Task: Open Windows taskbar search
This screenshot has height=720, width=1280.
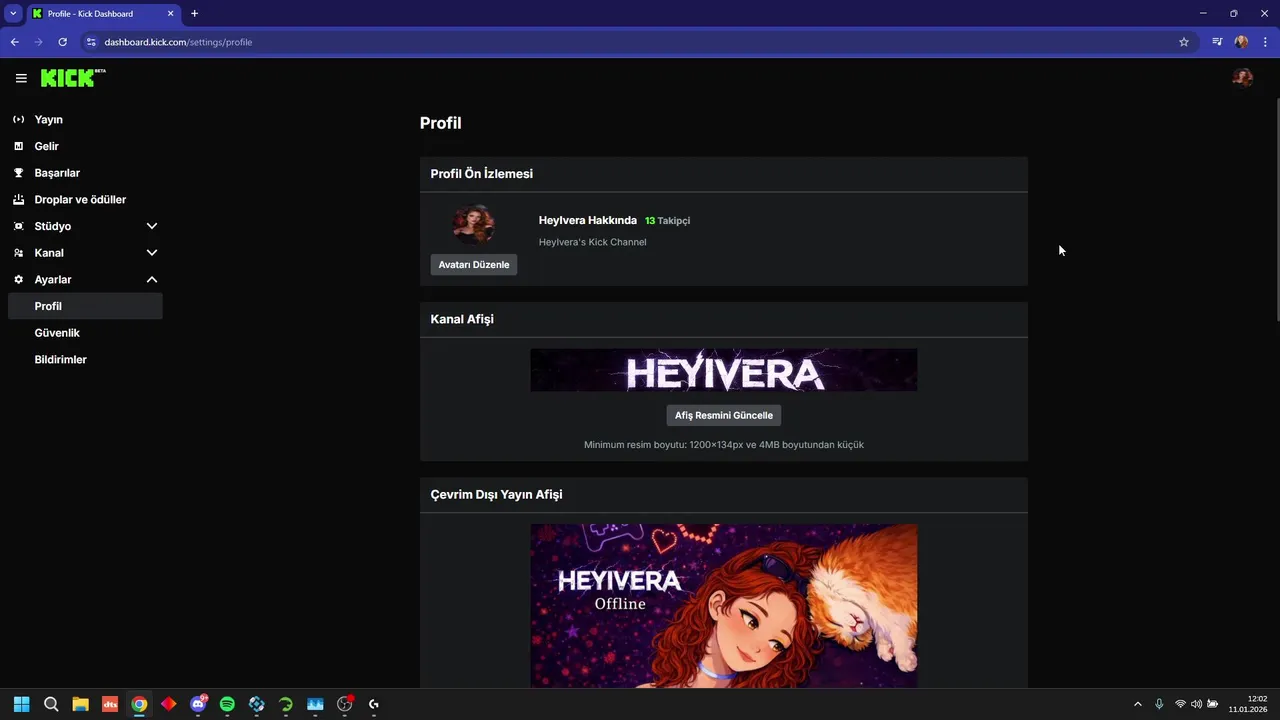Action: click(51, 704)
